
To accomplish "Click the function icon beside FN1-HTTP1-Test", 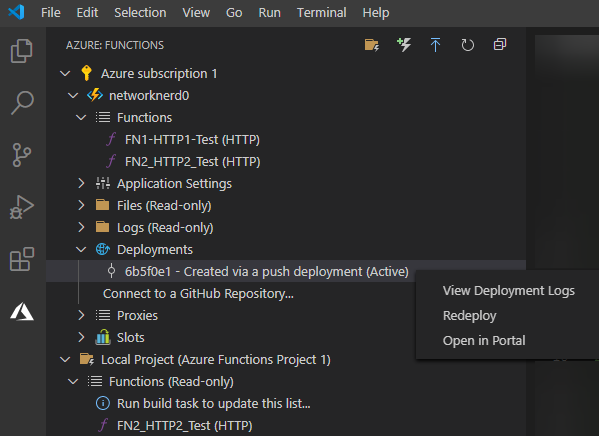I will click(x=111, y=139).
